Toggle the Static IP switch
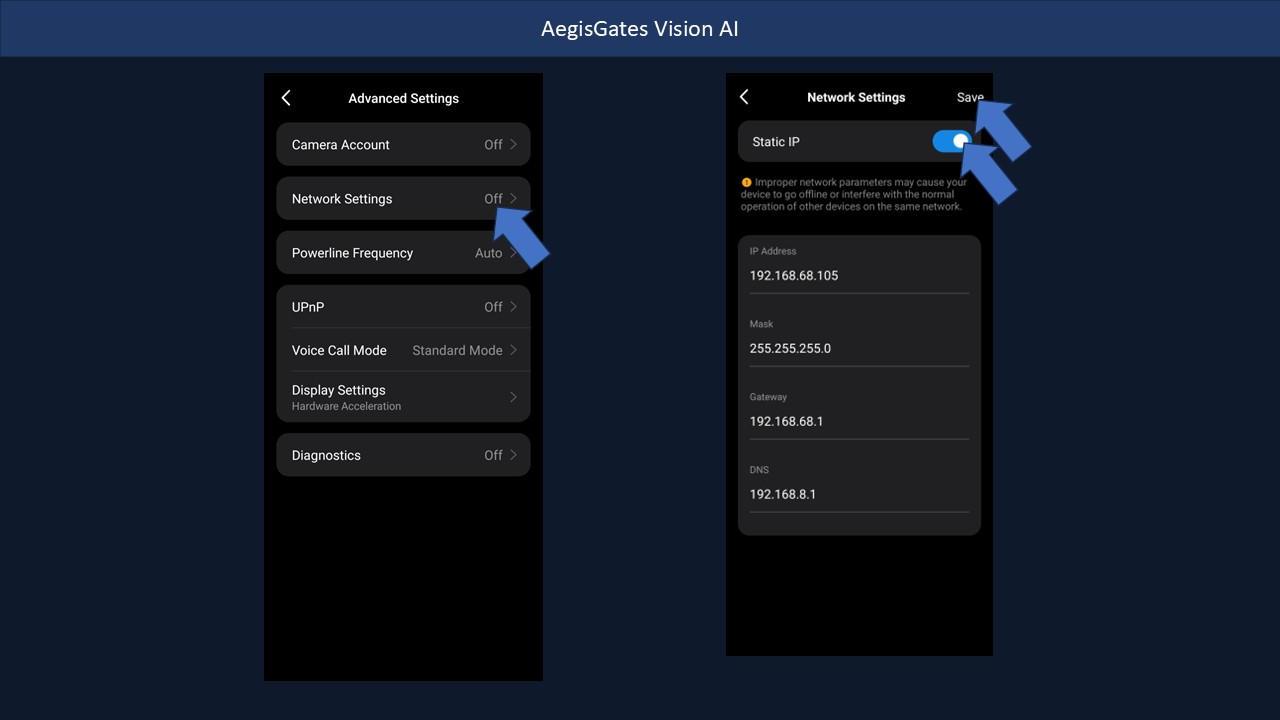 pyautogui.click(x=952, y=142)
